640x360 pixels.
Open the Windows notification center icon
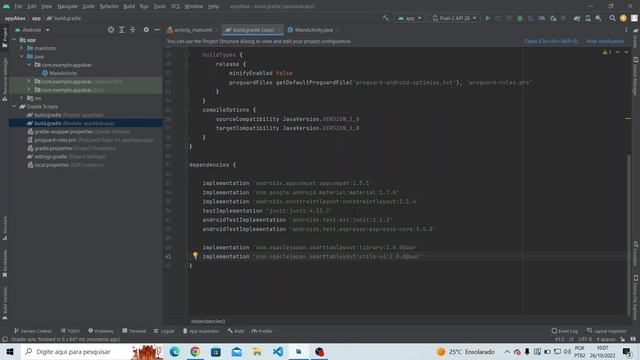627,351
